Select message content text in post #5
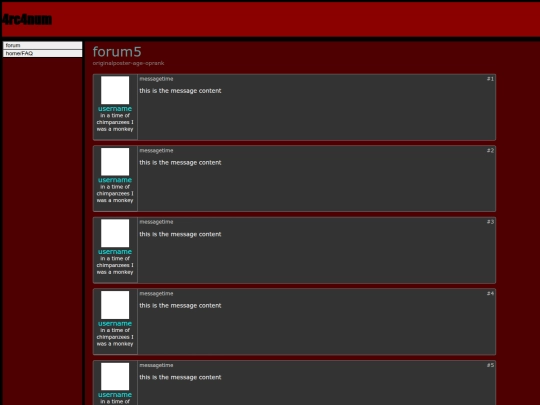Viewport: 540px width, 405px height. click(180, 377)
